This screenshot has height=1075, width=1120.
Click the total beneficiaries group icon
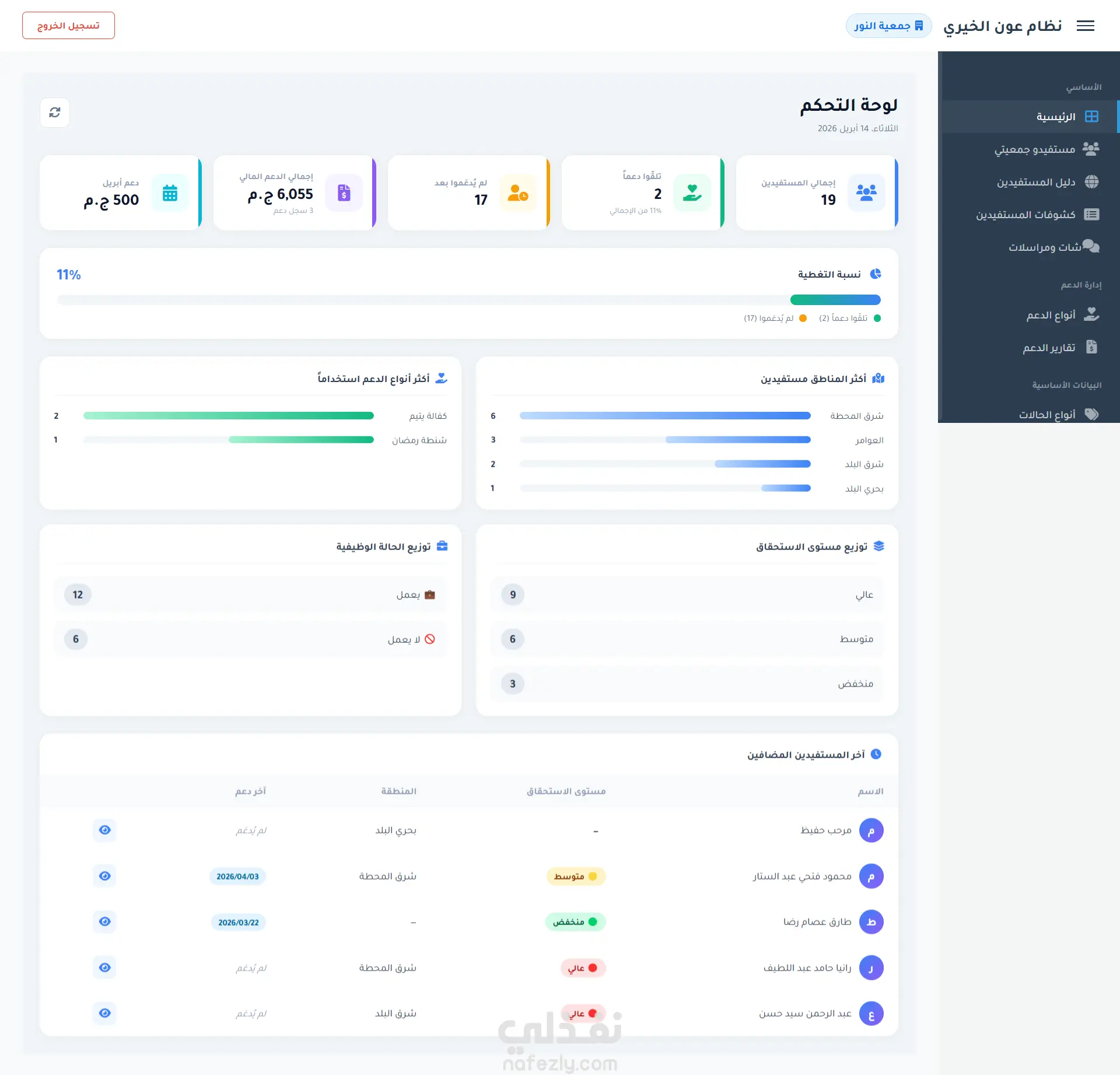click(866, 193)
